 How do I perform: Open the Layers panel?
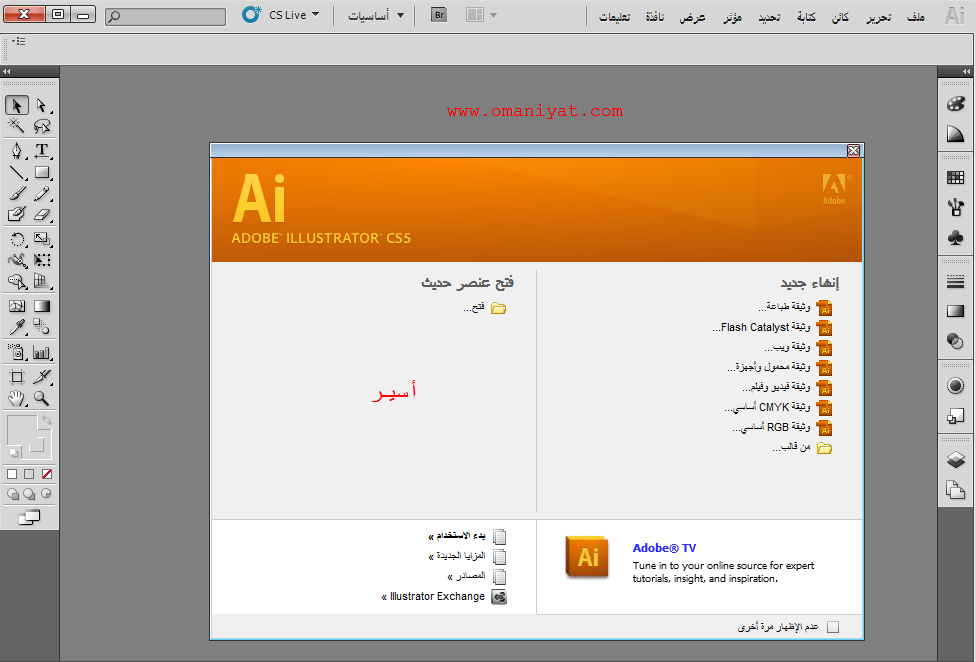[x=955, y=460]
